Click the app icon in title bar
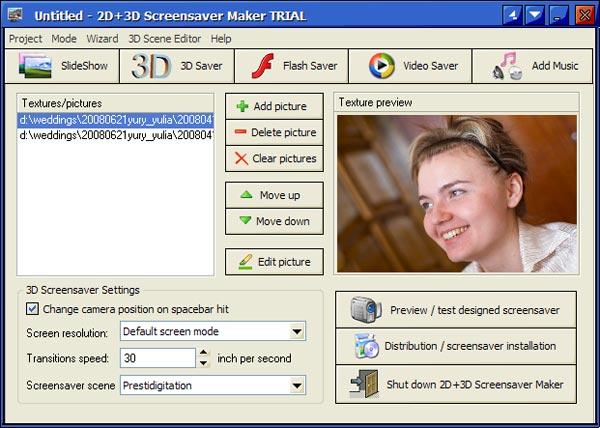 [x=15, y=15]
